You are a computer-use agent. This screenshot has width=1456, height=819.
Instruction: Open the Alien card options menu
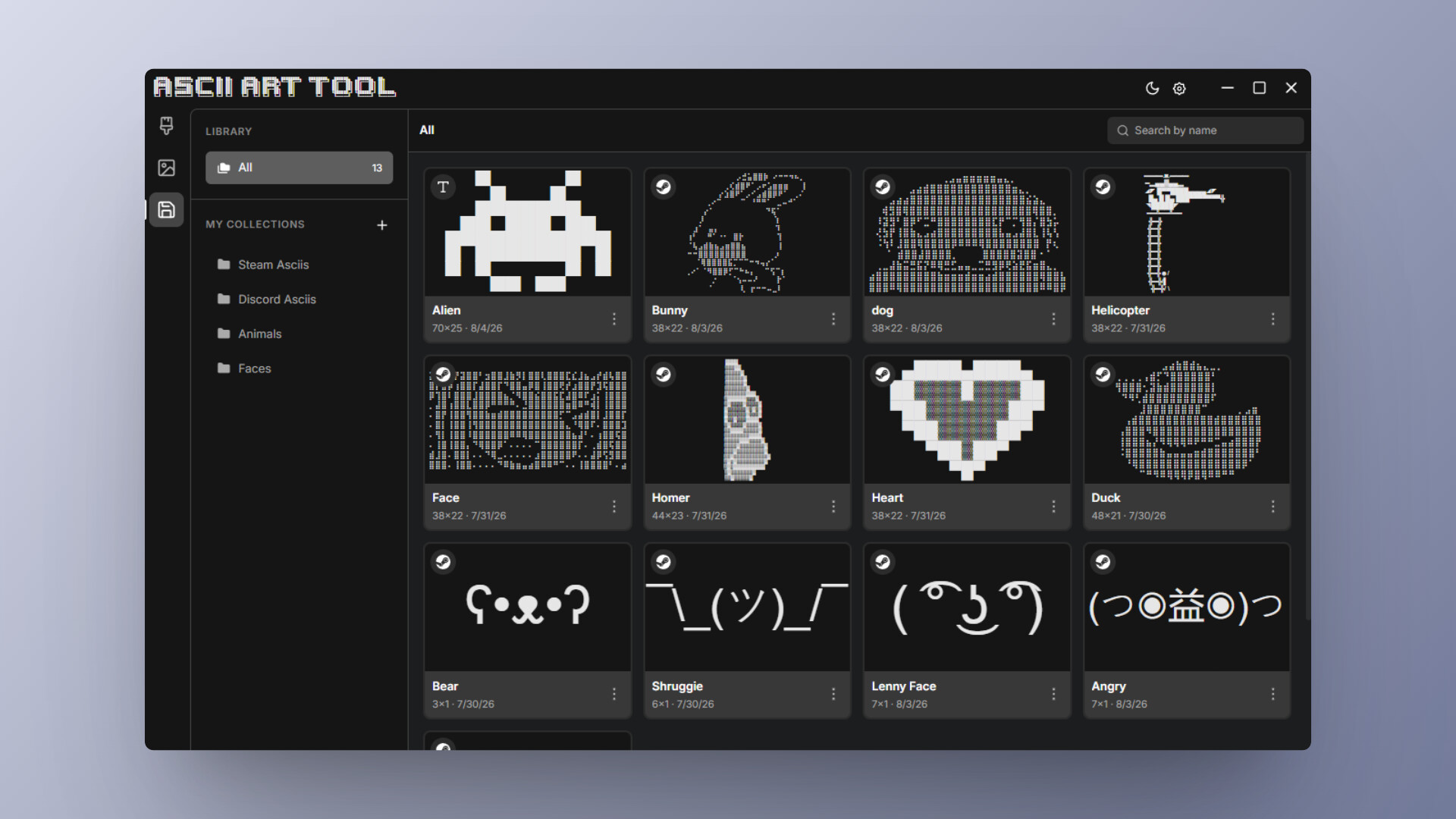pos(614,319)
